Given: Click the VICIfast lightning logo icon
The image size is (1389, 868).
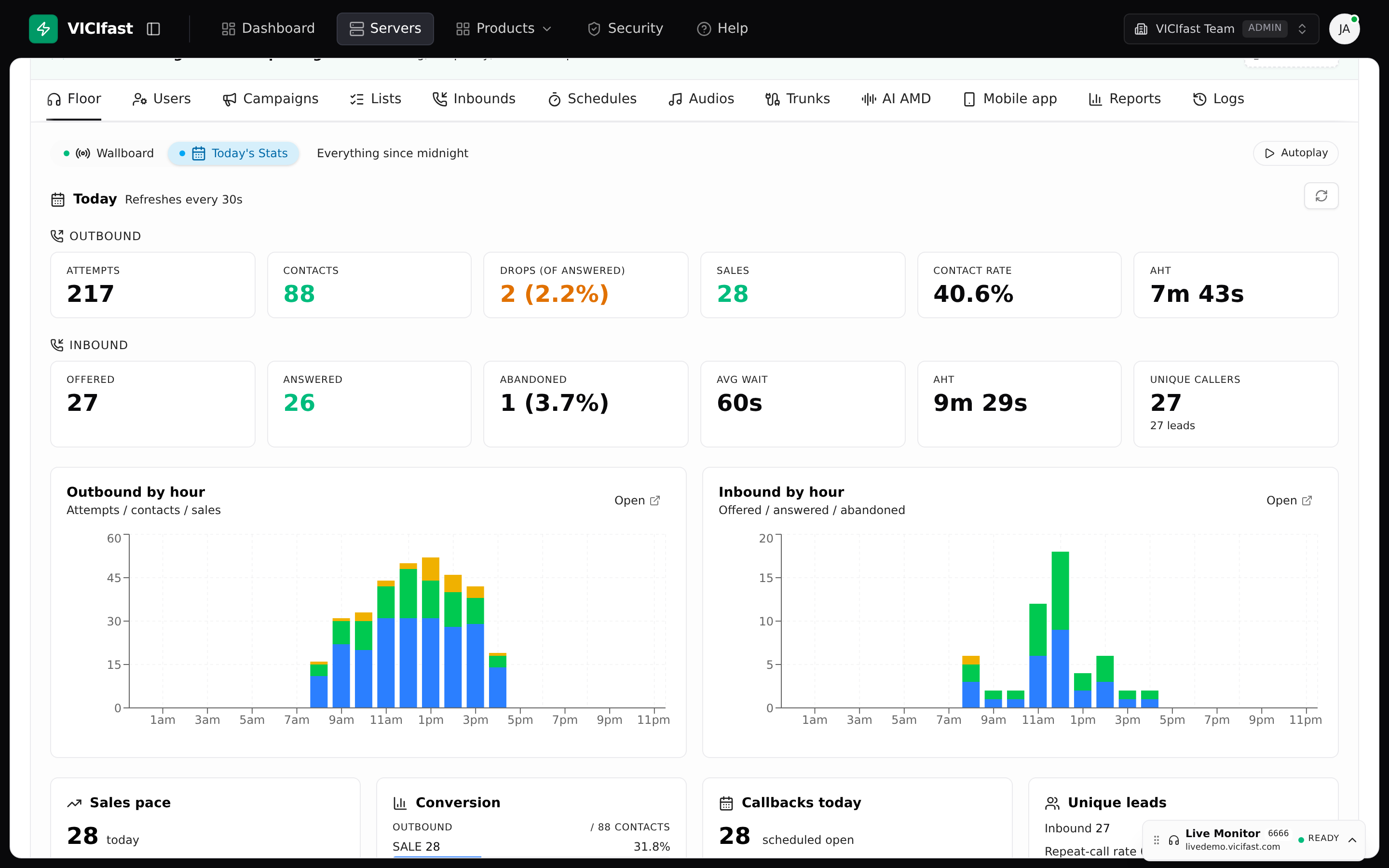Looking at the screenshot, I should pyautogui.click(x=43, y=29).
